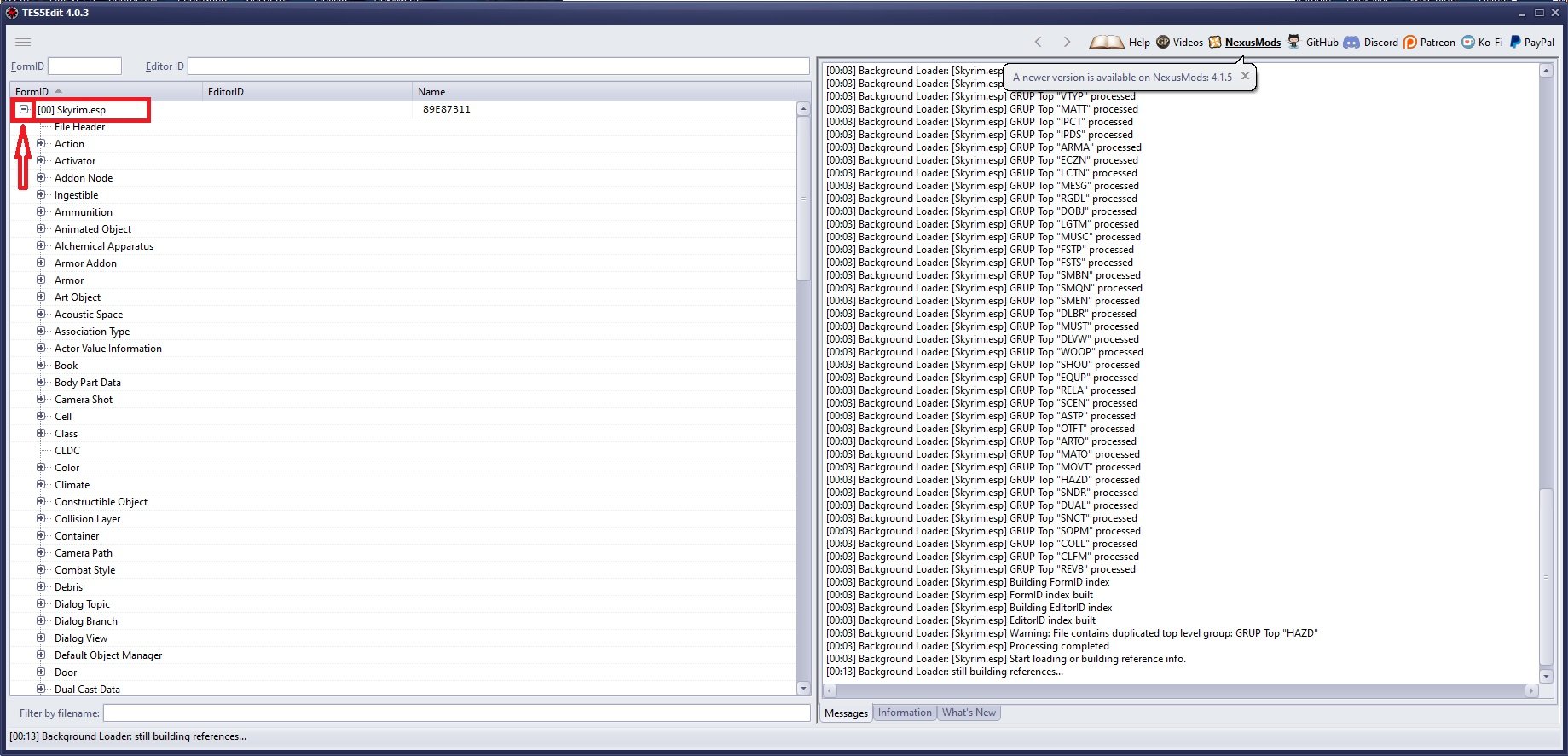
Task: Open the hamburger menu icon
Action: coord(23,42)
